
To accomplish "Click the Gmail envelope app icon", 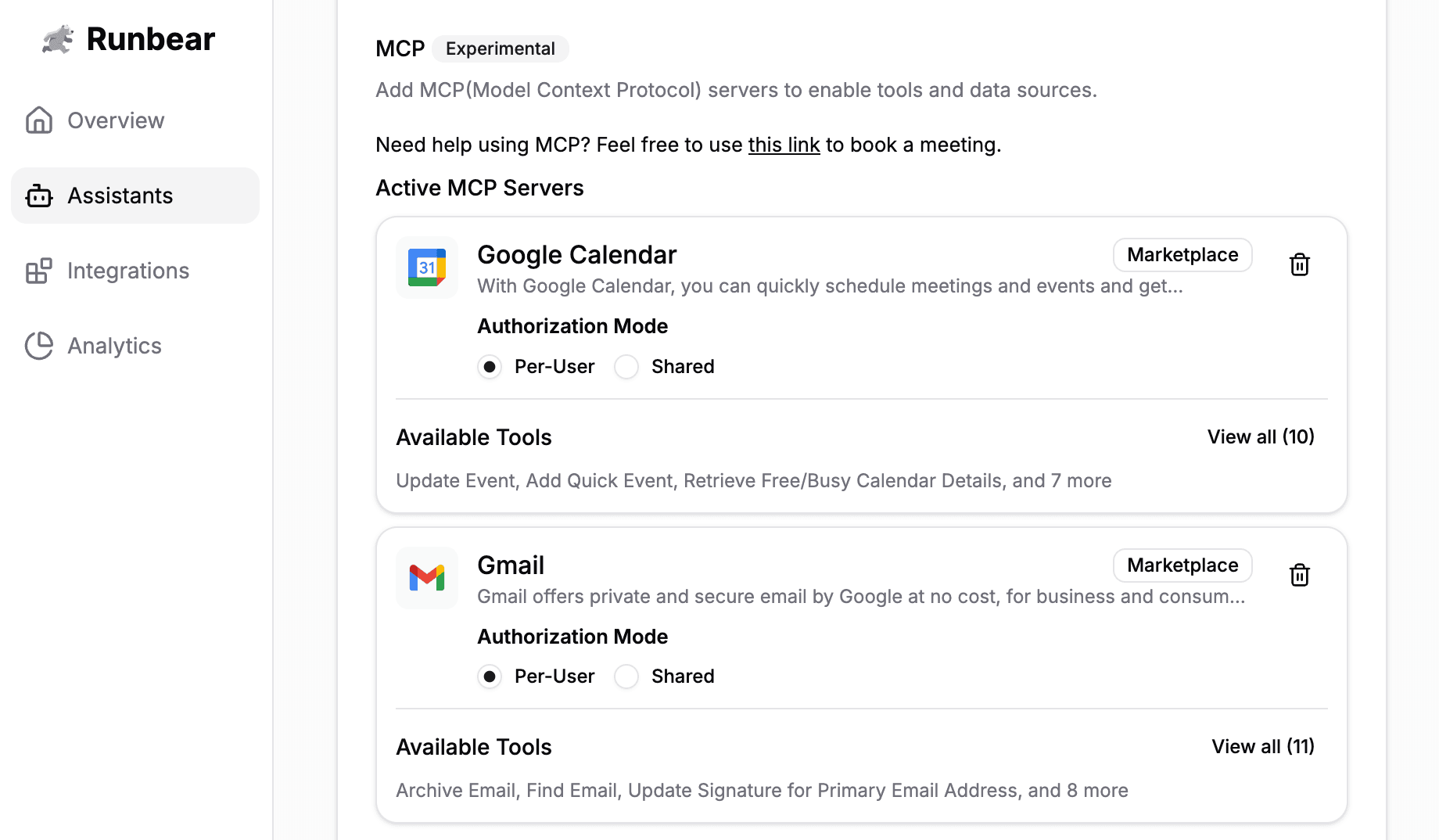I will [x=427, y=578].
